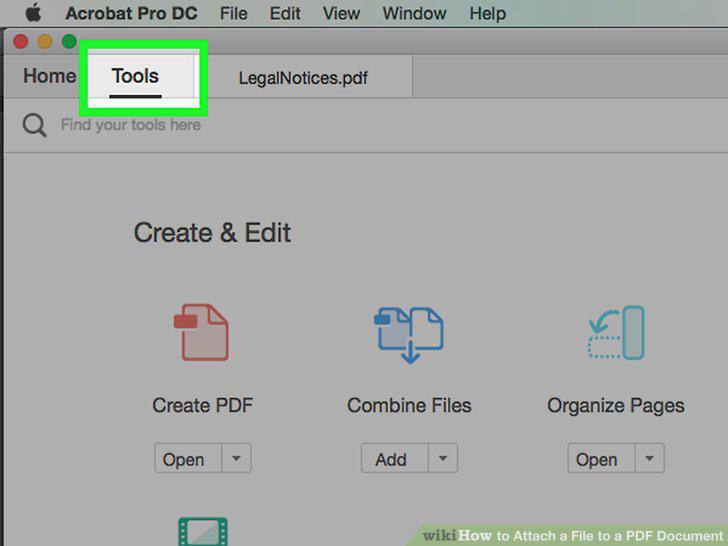Expand the Combine Files Add dropdown arrow

point(443,458)
